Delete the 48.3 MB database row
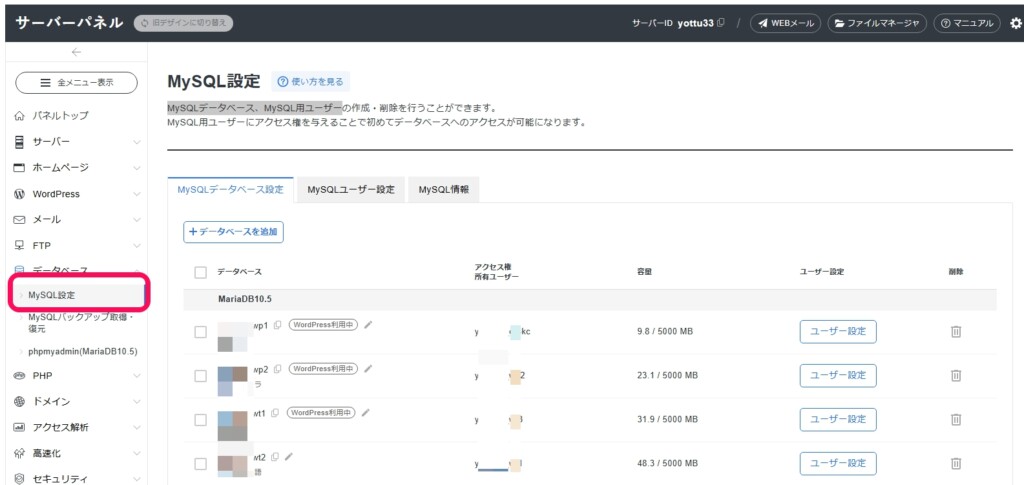The width and height of the screenshot is (1024, 485). pyautogui.click(x=955, y=463)
